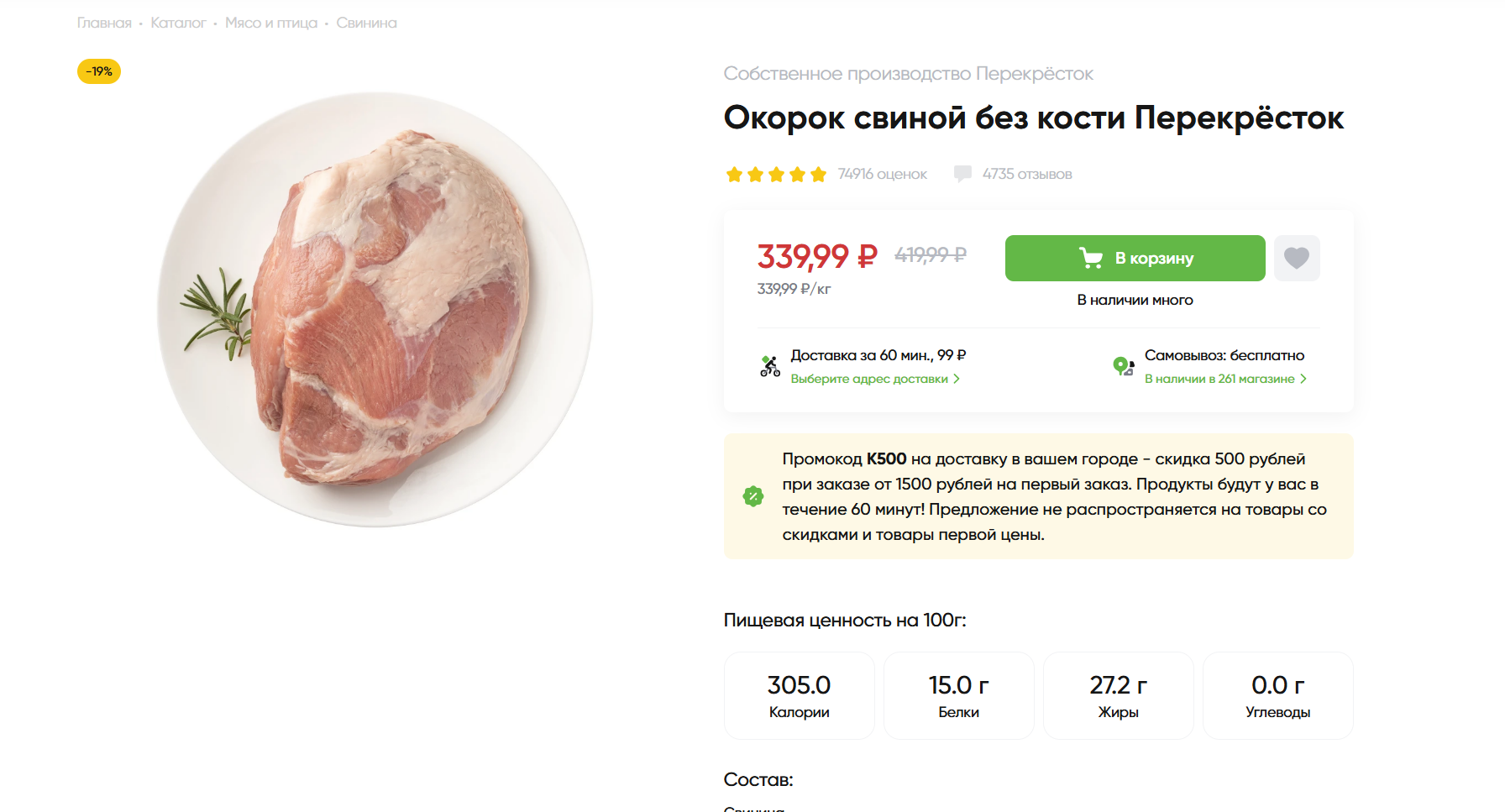This screenshot has width=1505, height=812.
Task: Click the courier delivery bicycle icon
Action: click(770, 366)
